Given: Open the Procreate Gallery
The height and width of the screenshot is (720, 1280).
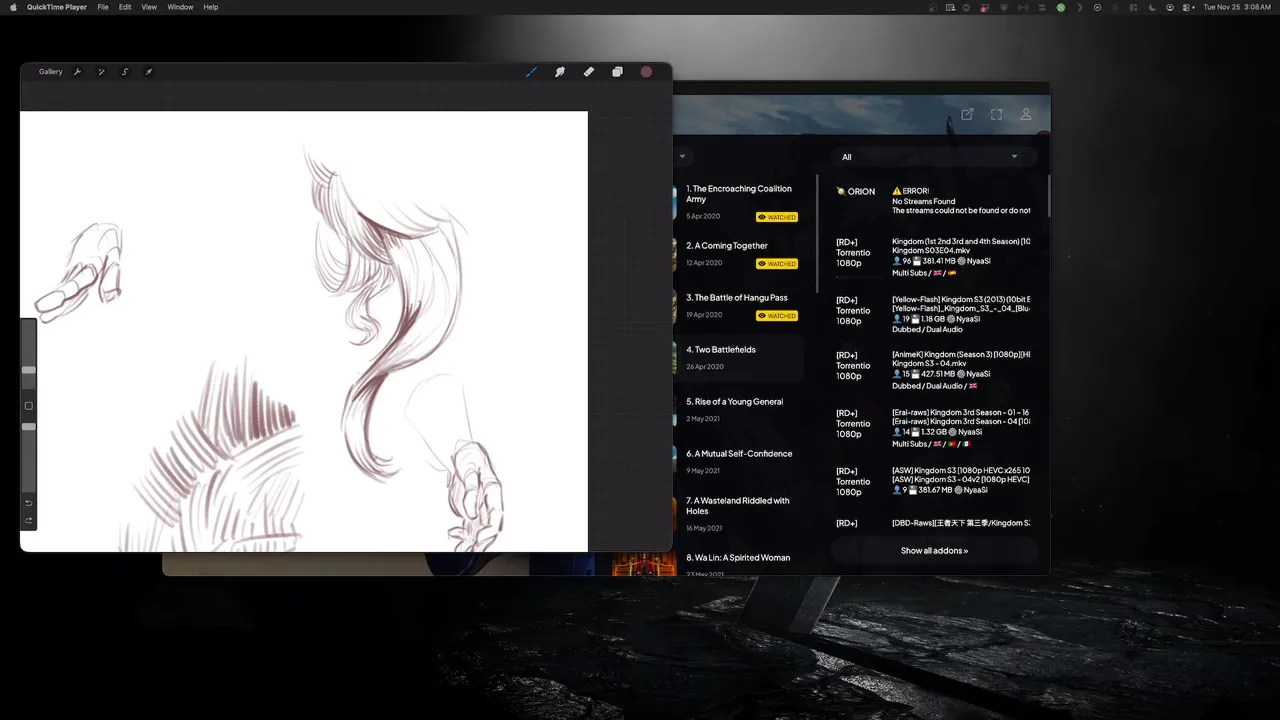Looking at the screenshot, I should pyautogui.click(x=51, y=72).
